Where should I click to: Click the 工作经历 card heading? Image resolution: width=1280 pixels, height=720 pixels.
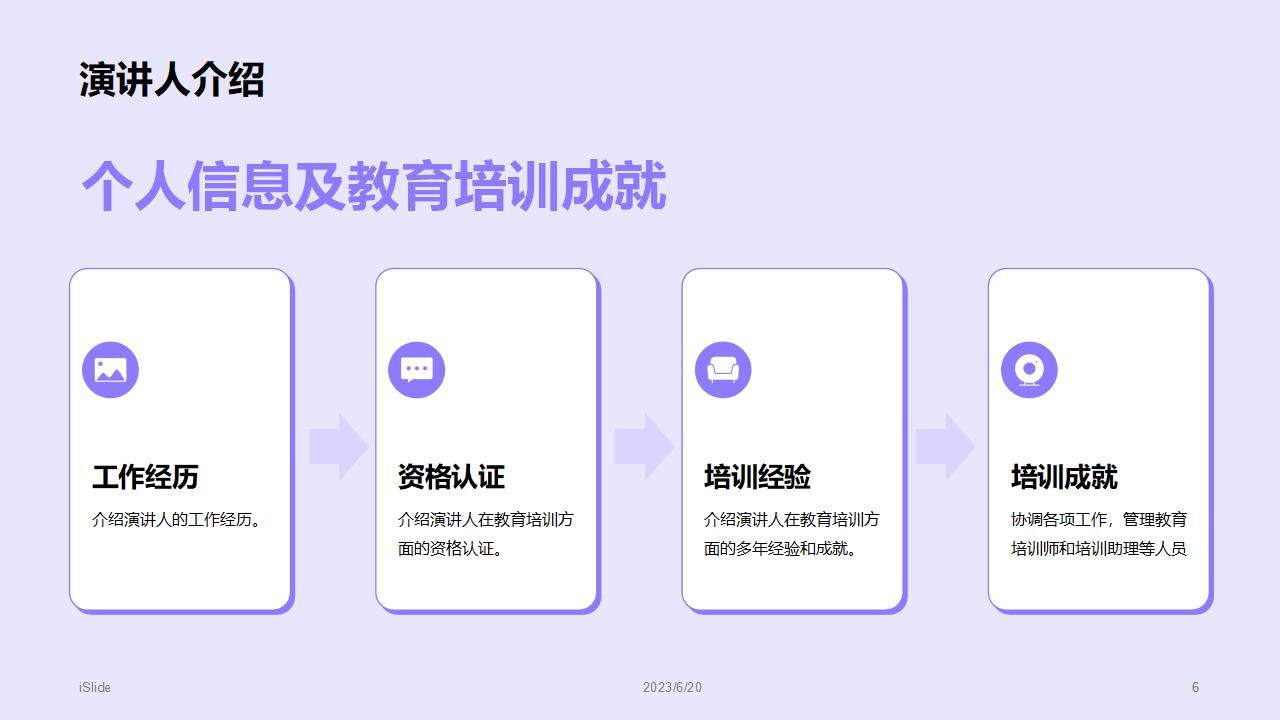pos(145,477)
